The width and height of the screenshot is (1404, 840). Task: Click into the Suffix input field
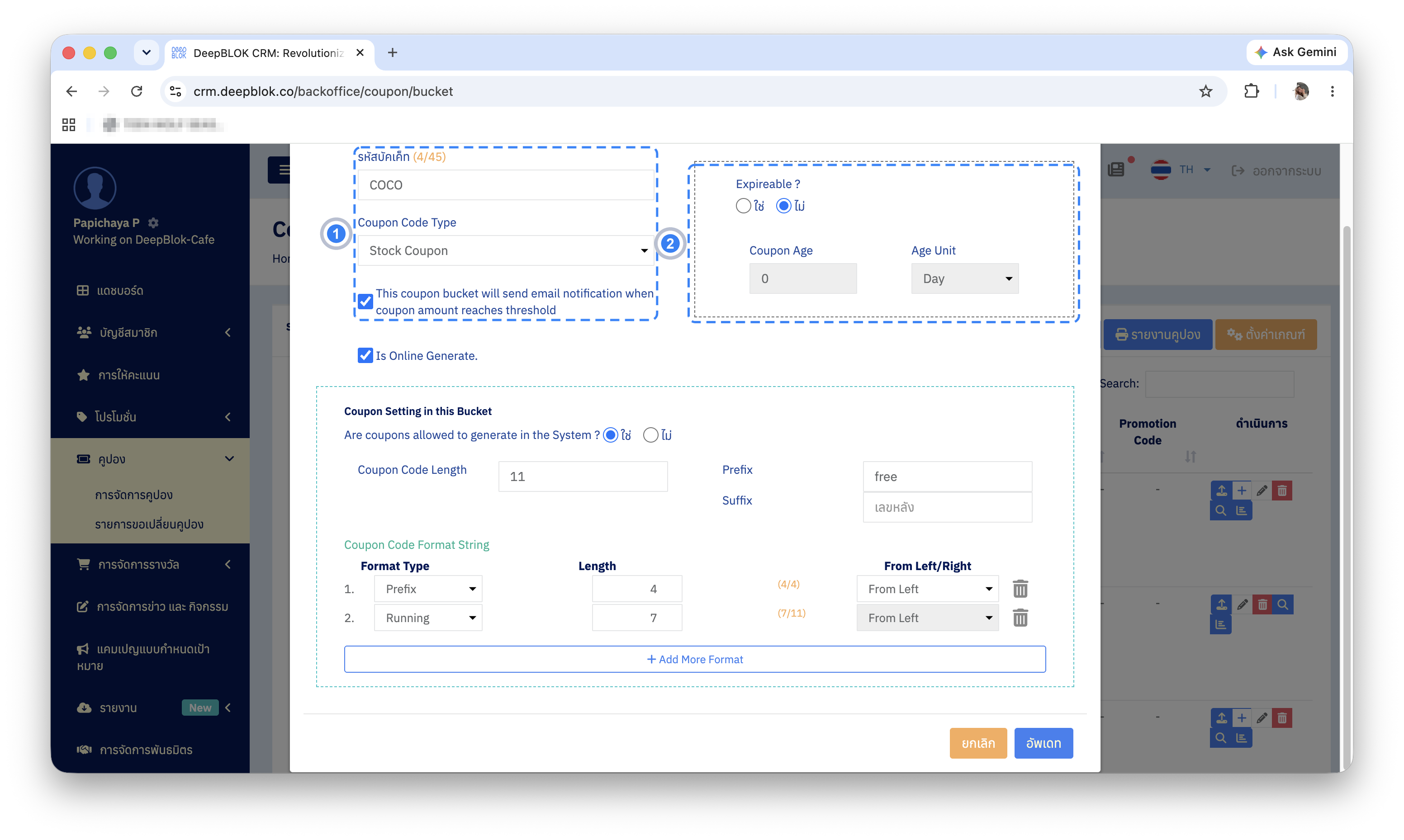947,507
